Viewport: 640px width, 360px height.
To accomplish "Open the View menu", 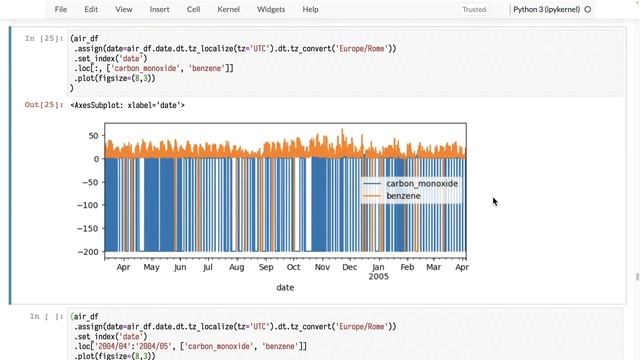I will [123, 9].
